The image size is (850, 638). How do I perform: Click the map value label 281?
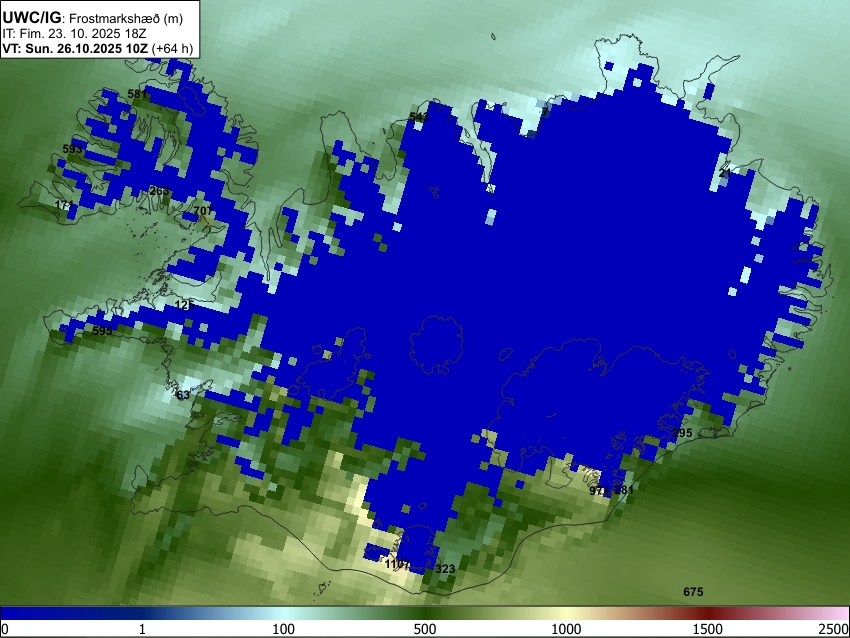624,490
